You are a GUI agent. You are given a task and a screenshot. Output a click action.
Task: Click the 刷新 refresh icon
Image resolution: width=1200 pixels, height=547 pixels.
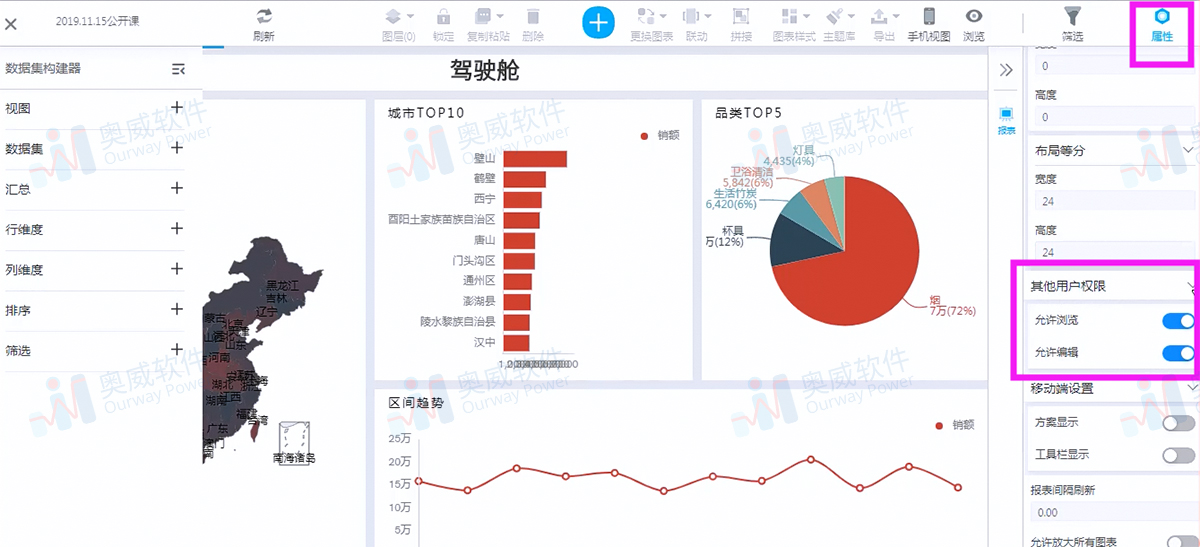(x=264, y=16)
